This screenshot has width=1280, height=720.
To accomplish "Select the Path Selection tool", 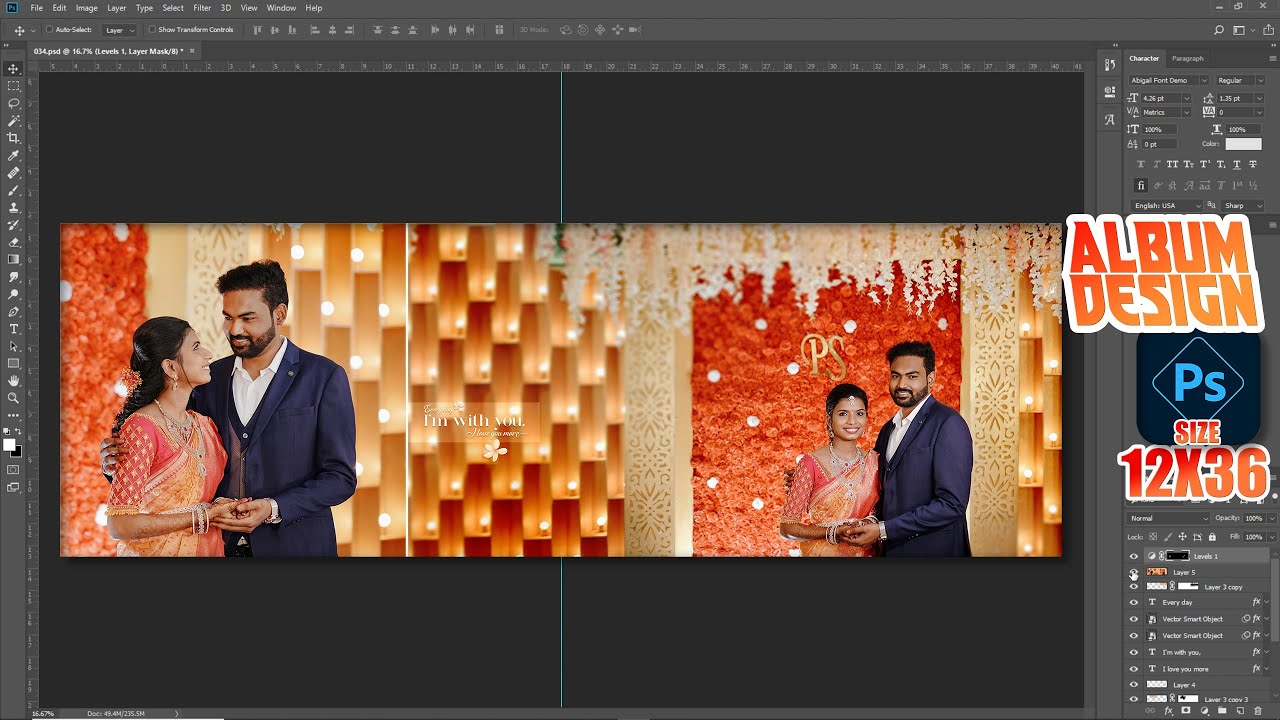I will point(14,346).
